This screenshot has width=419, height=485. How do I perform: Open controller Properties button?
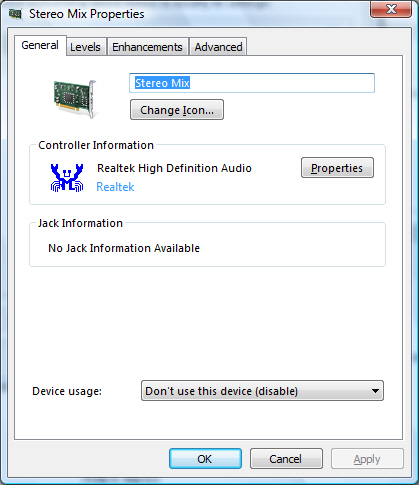[x=337, y=168]
